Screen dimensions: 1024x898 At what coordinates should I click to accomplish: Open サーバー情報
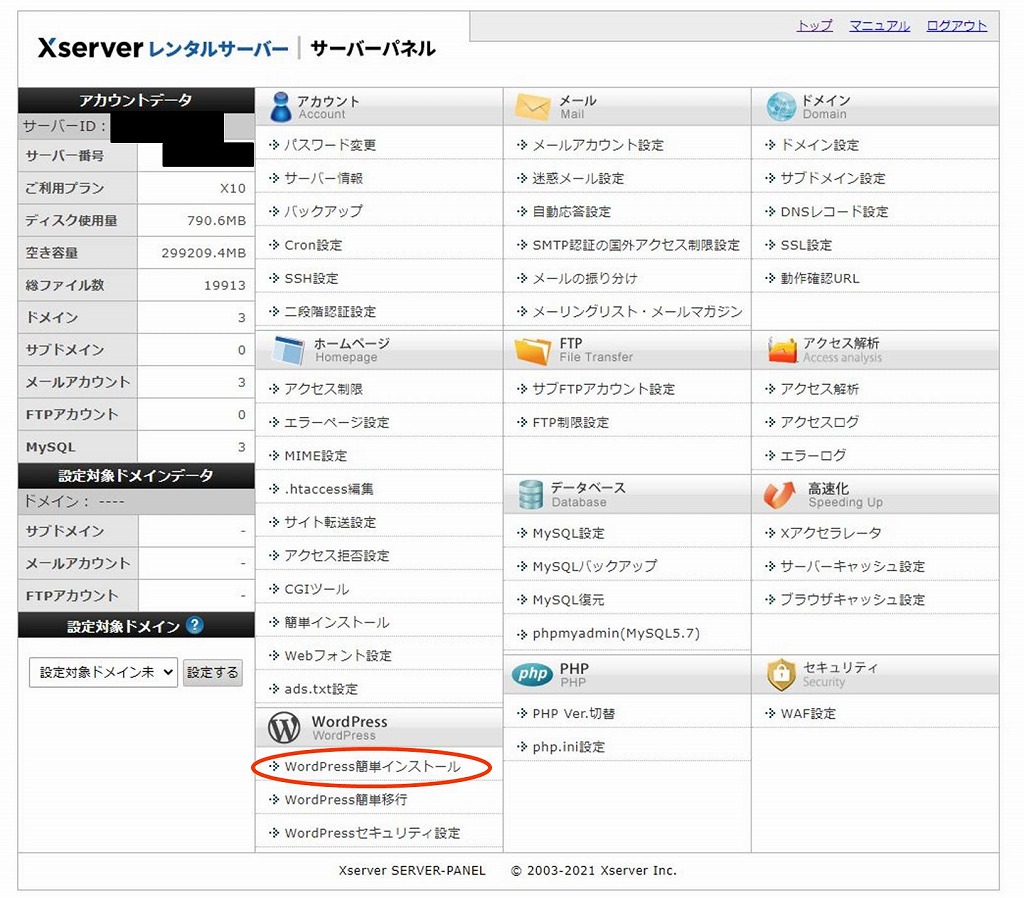[323, 178]
